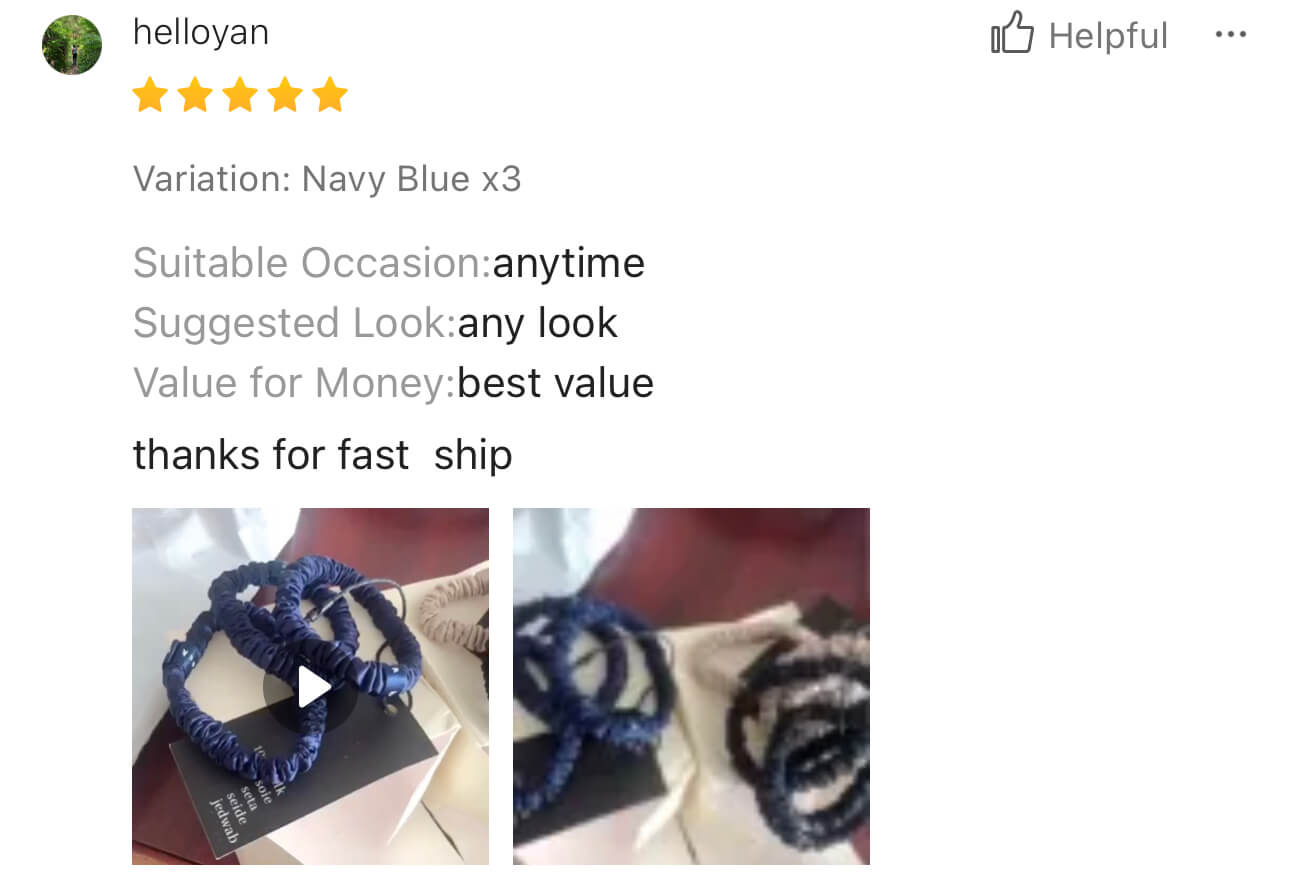Screen dimensions: 1290x888
Task: Open the username helloyan
Action: [201, 33]
